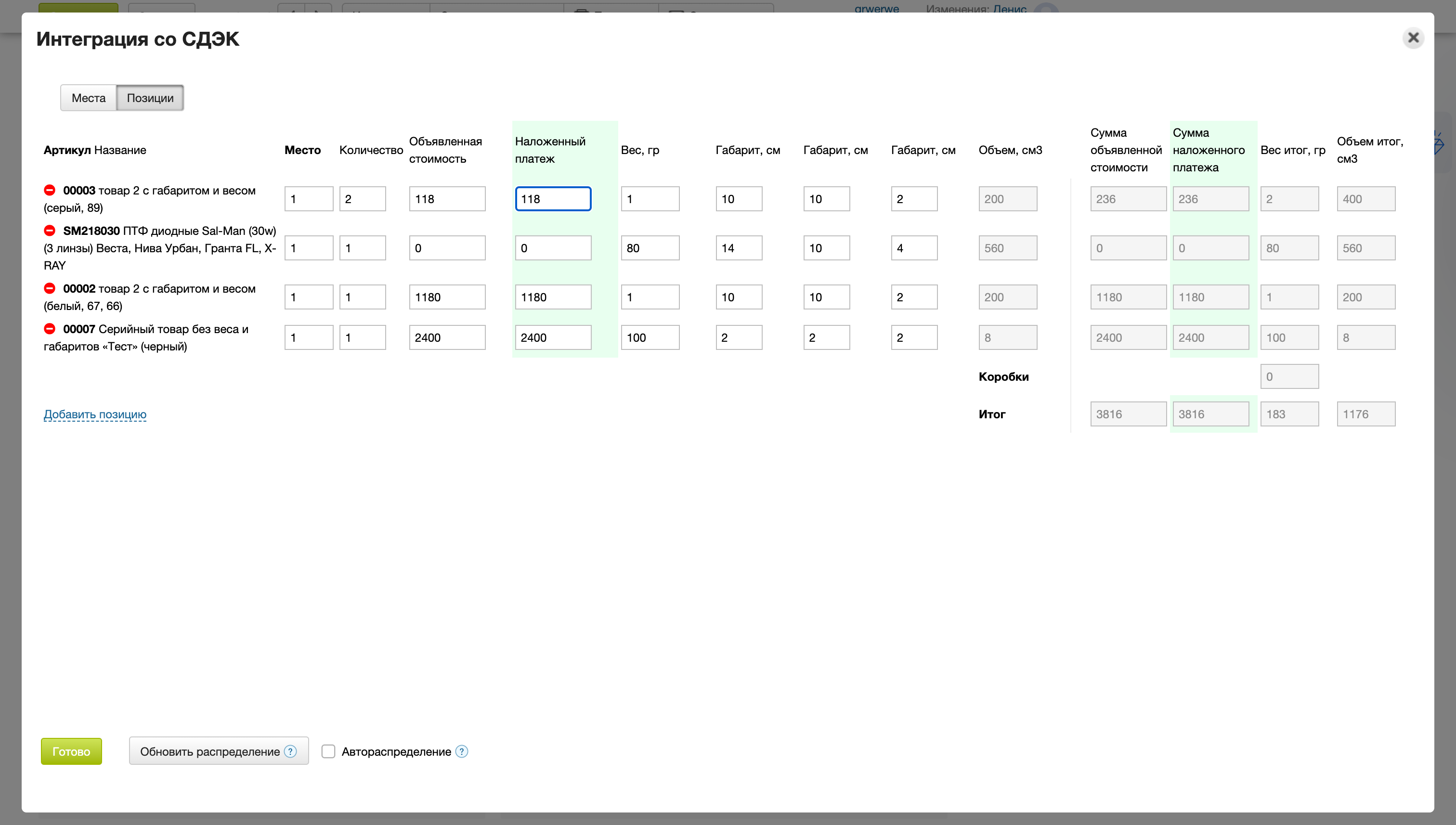Remove position 00007 with red minus icon
The height and width of the screenshot is (825, 1456).
50,328
